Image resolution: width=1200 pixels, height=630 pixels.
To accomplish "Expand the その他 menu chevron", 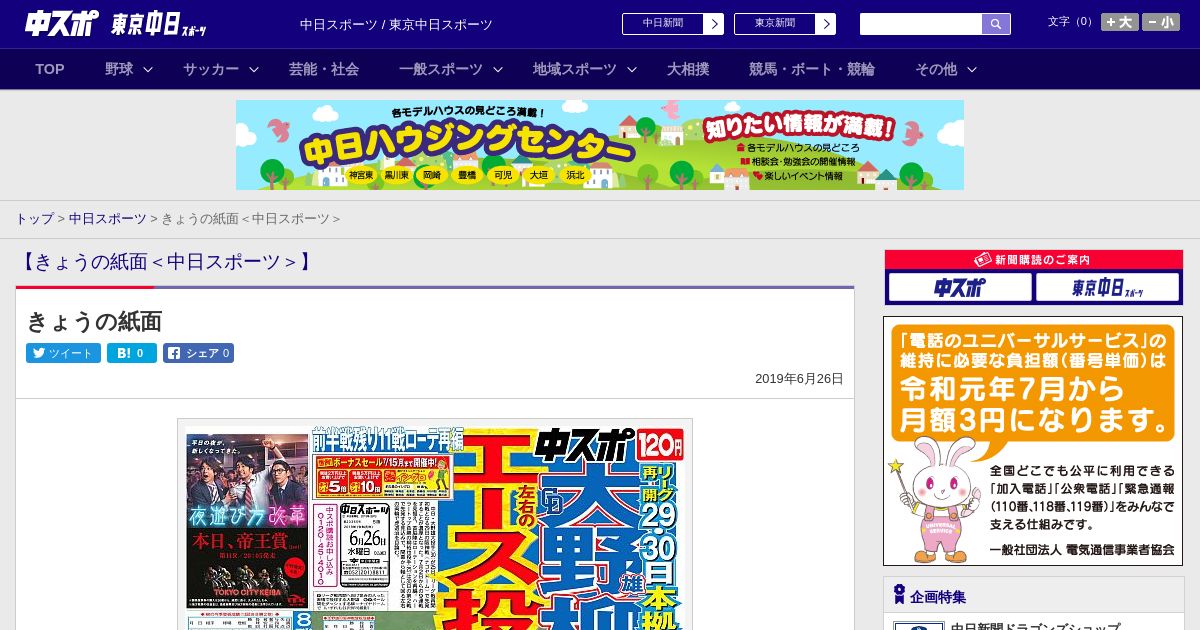I will click(972, 70).
